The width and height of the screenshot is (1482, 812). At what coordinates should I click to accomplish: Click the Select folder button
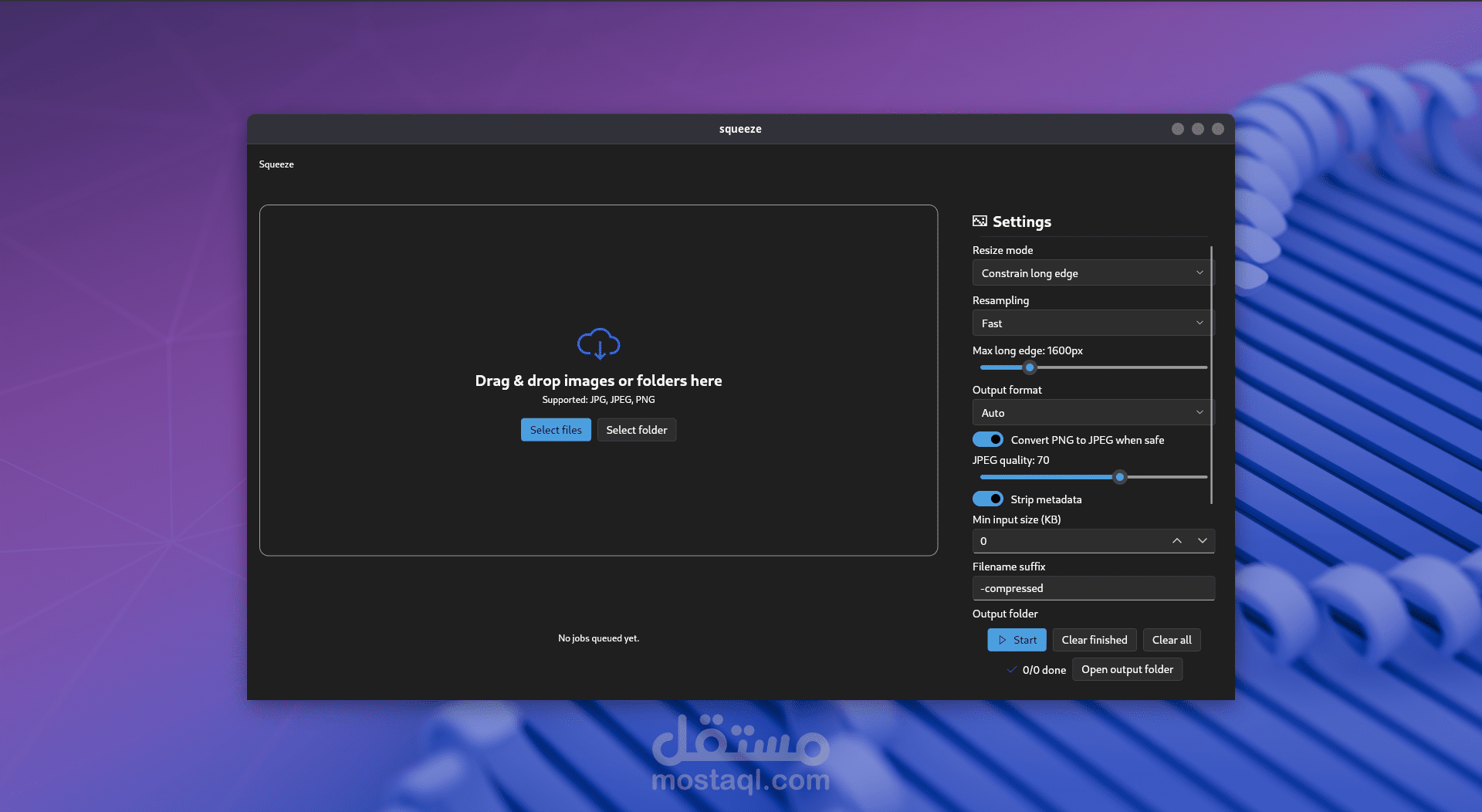pos(637,430)
